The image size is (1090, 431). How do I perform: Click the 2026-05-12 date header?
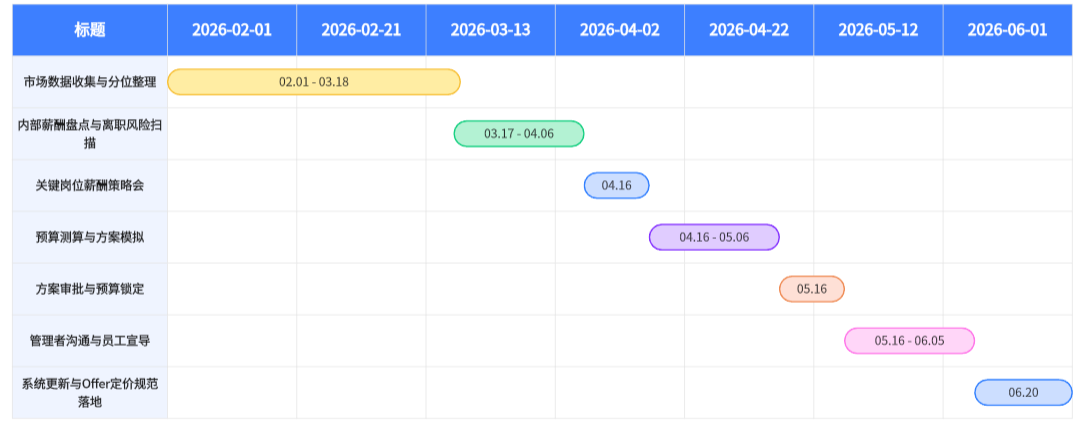click(878, 30)
